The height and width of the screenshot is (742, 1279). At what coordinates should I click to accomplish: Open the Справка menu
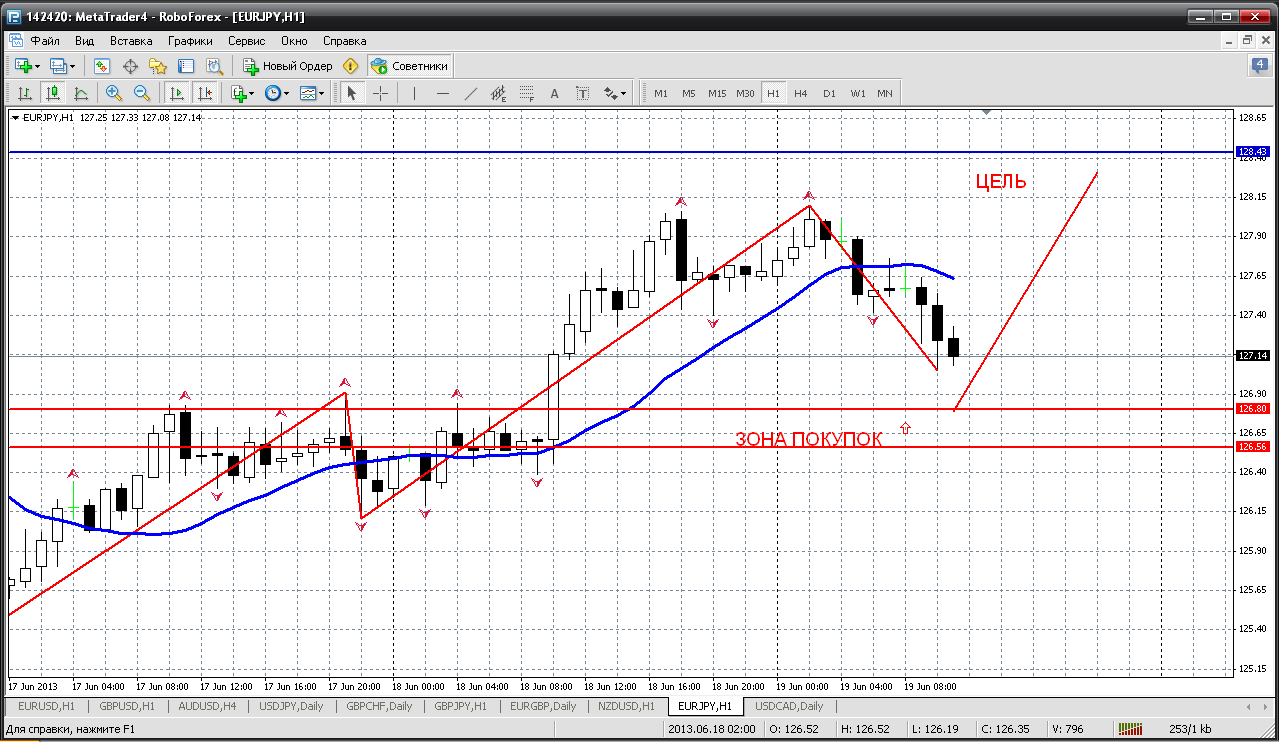tap(345, 41)
